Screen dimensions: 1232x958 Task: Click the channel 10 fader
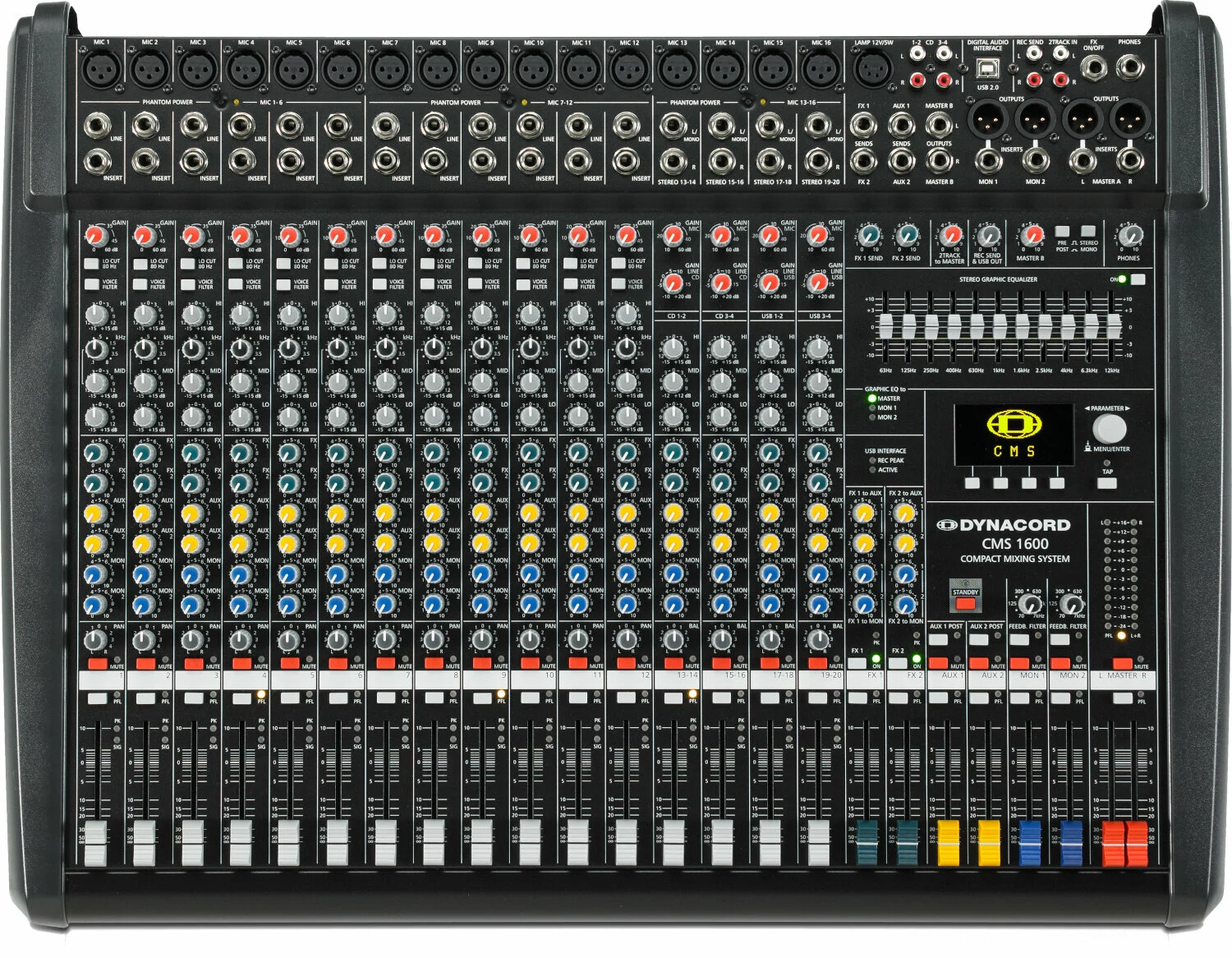click(x=530, y=842)
